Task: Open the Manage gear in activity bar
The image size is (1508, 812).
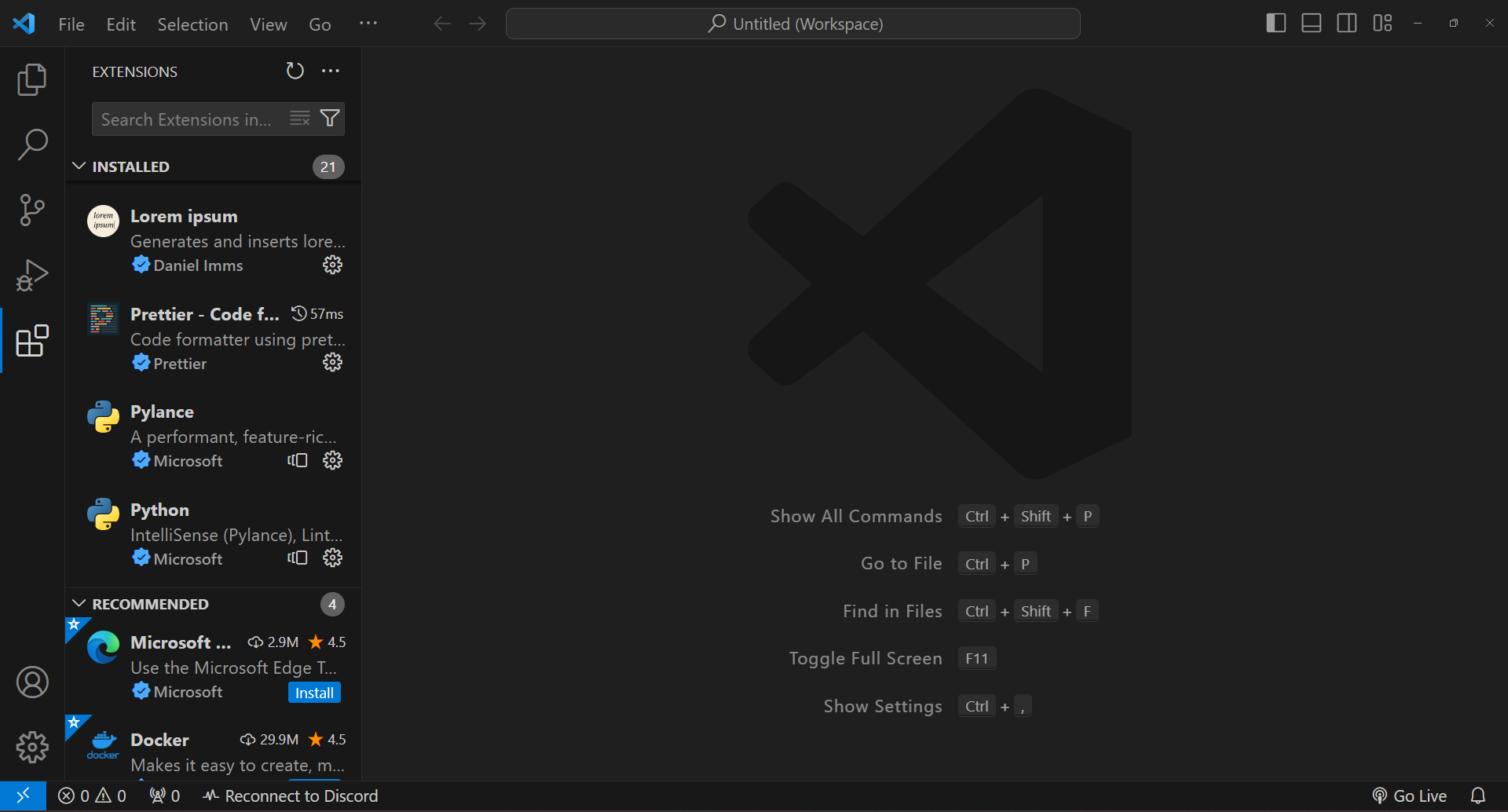Action: (32, 747)
